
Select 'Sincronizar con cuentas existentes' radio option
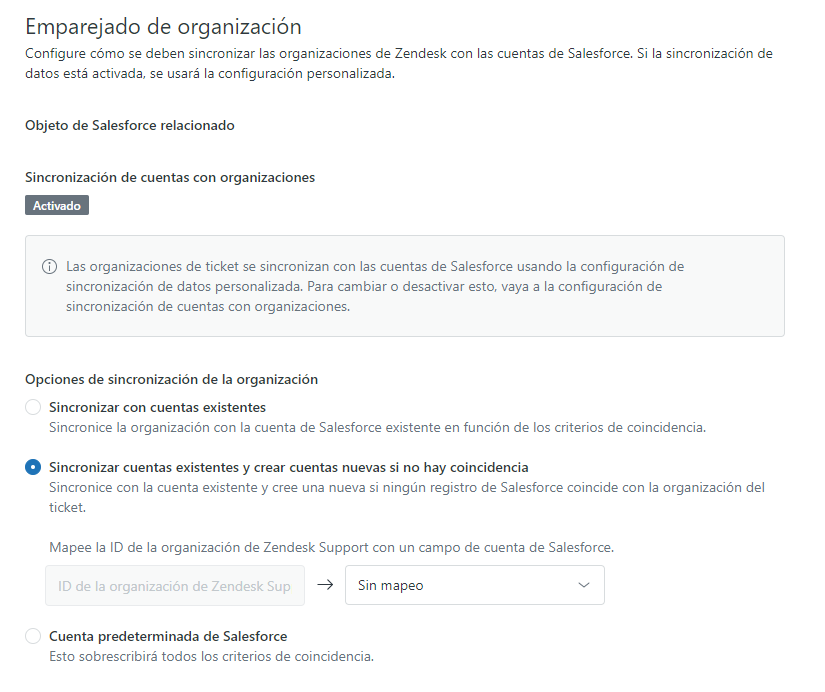tap(33, 407)
